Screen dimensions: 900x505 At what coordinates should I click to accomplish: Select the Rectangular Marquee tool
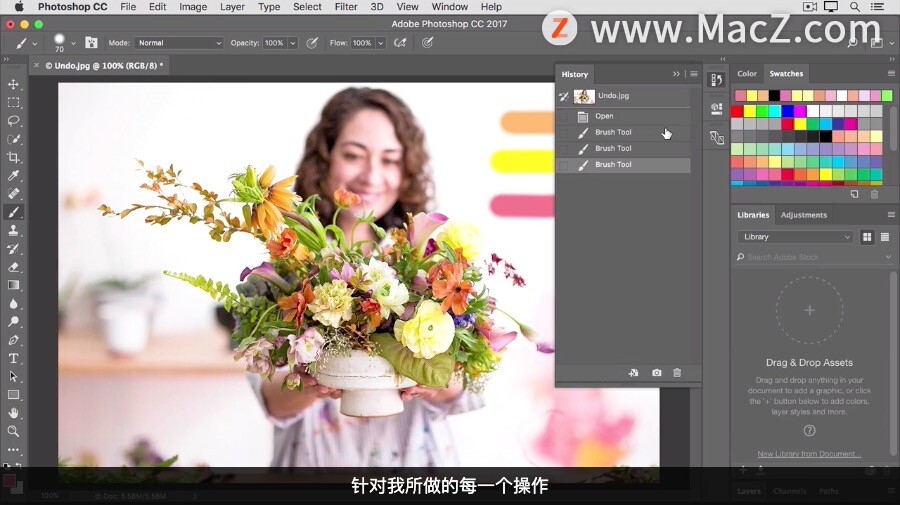[x=13, y=103]
